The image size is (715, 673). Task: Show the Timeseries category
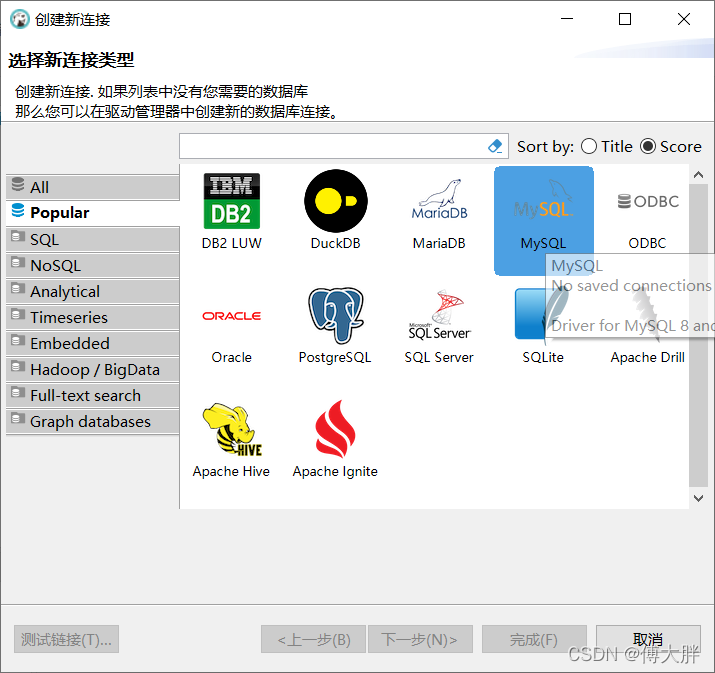tap(93, 317)
